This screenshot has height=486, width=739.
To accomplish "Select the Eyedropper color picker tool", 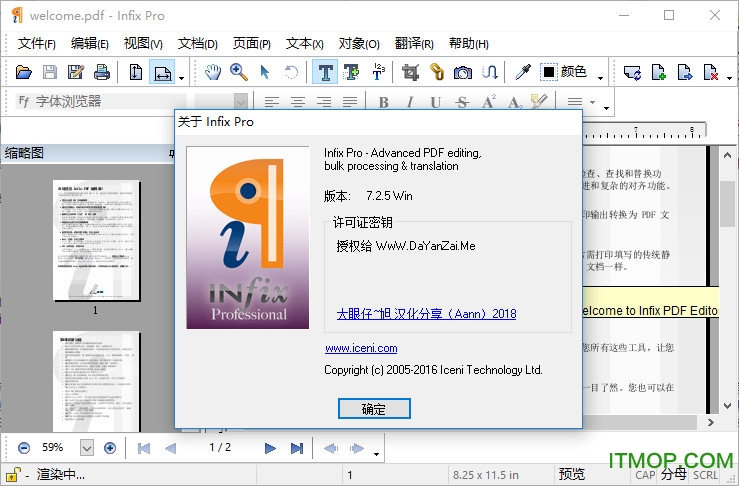I will click(x=523, y=72).
